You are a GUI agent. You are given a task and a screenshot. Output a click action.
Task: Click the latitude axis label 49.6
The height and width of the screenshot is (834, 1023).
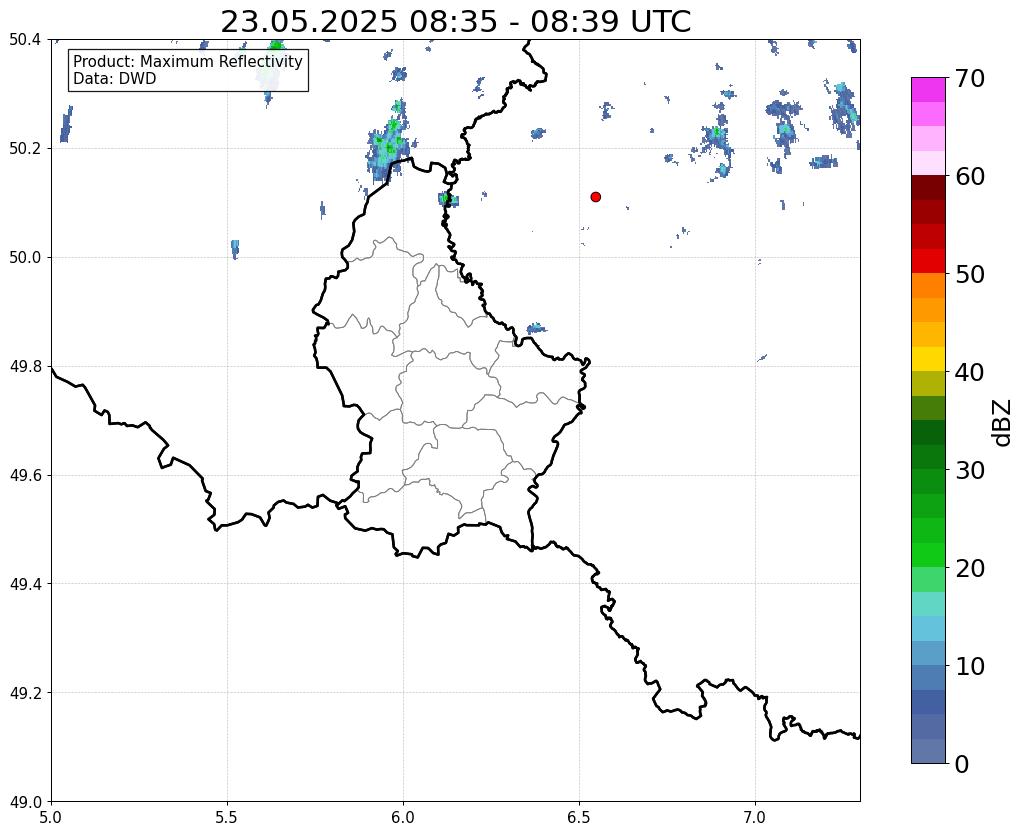pos(25,476)
